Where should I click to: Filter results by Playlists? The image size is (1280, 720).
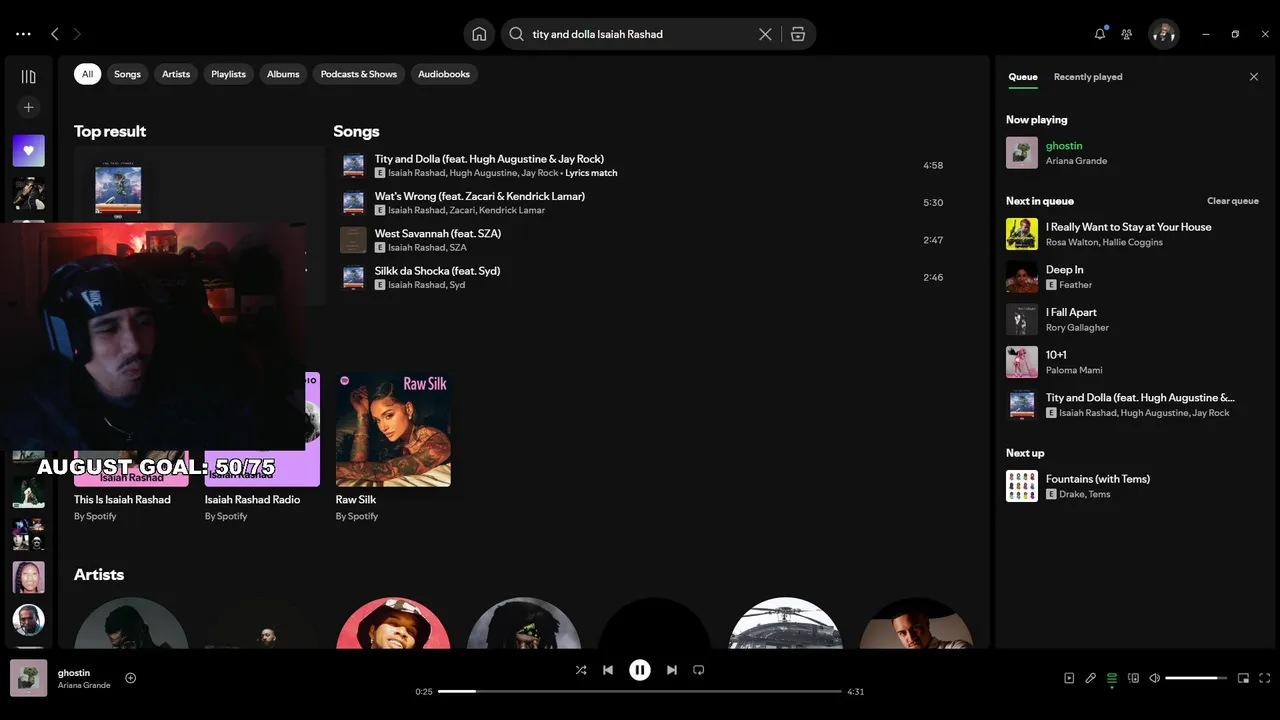228,74
